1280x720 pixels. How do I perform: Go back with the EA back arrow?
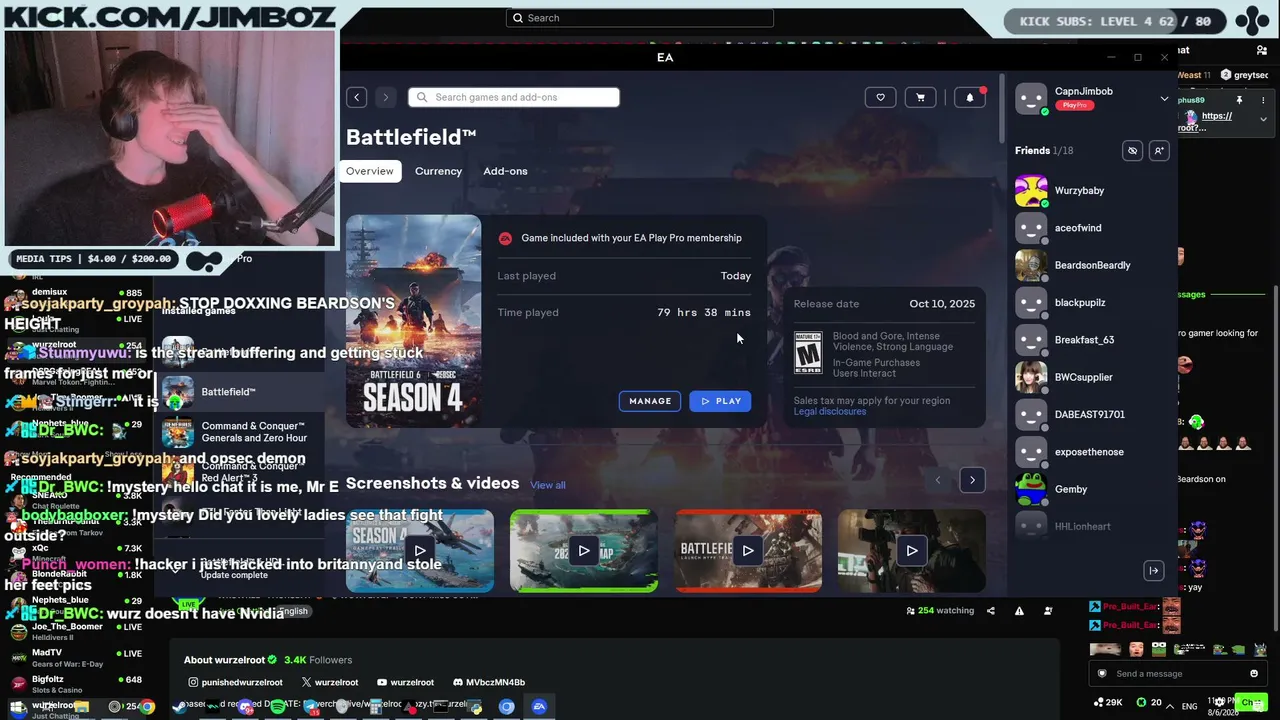point(357,97)
